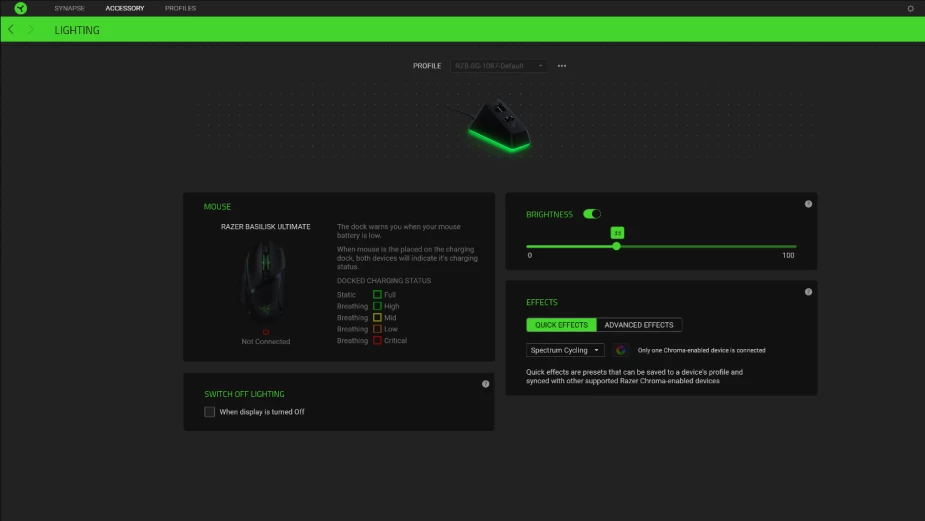Click the Static status label

(x=346, y=295)
